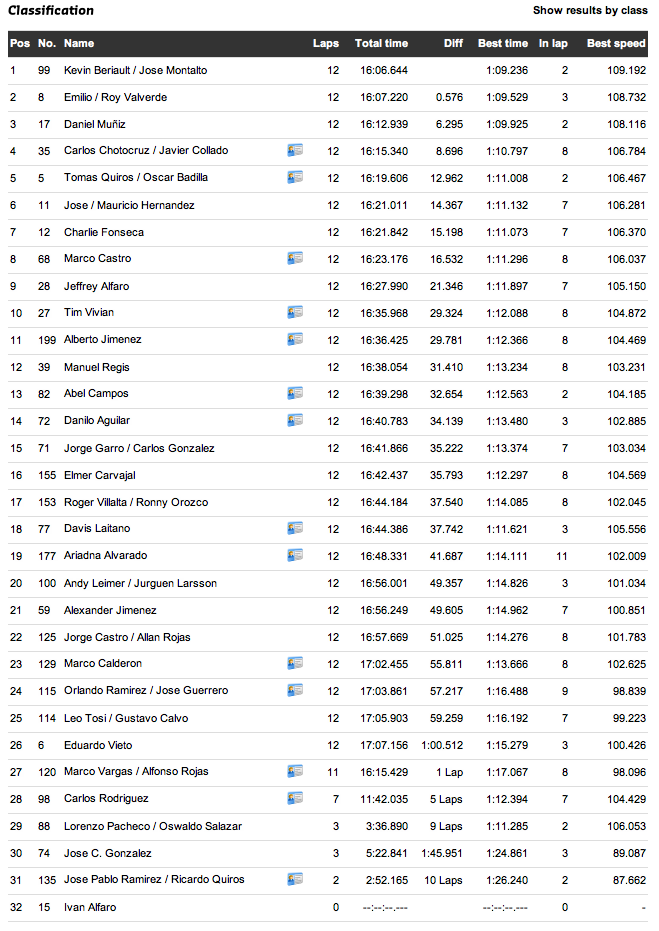
Task: Click card icon in Abel Campos row
Action: pos(295,393)
